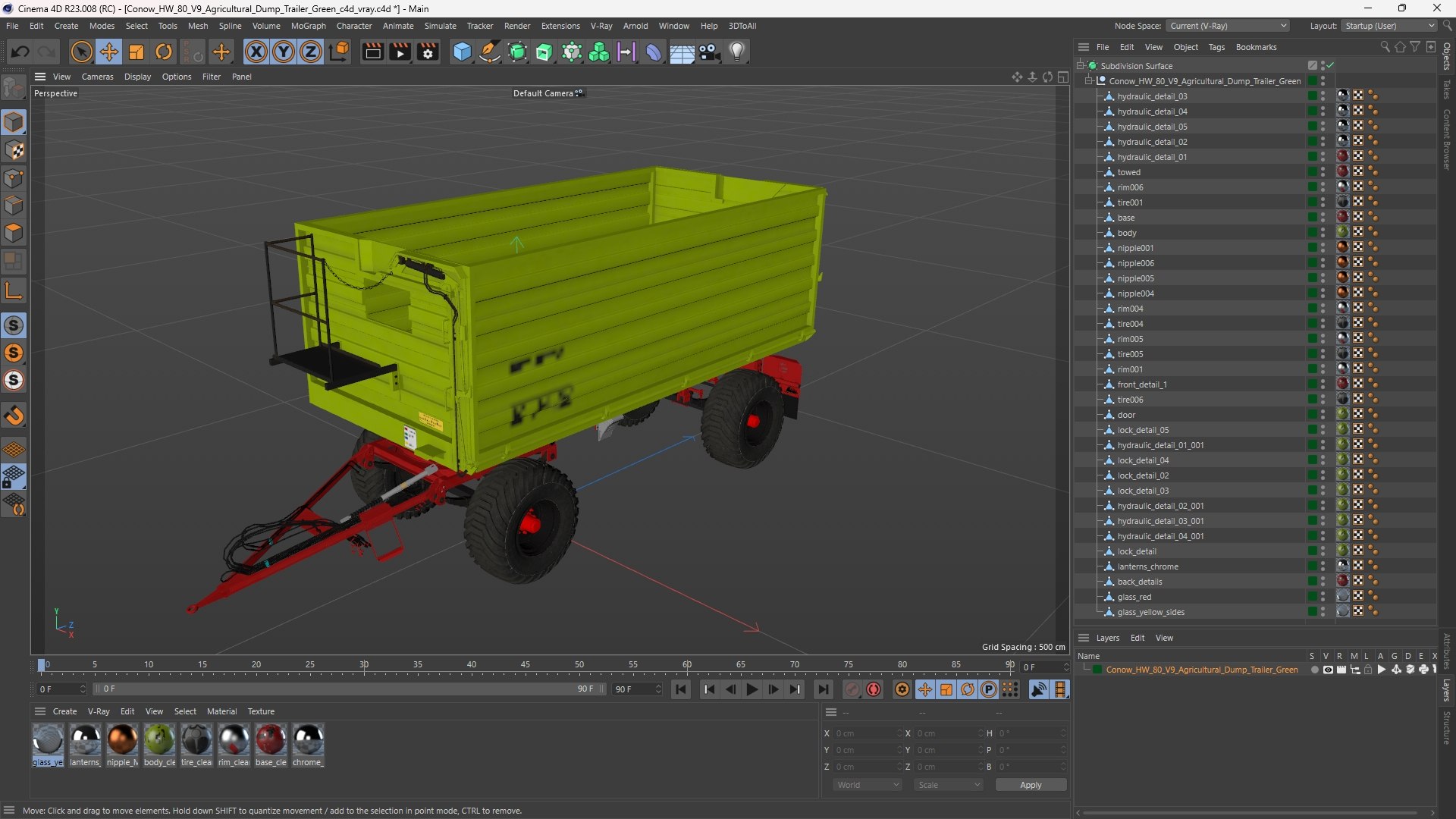Toggle layer visibility eye icon
Viewport: 1456px width, 819px height.
pos(1327,670)
